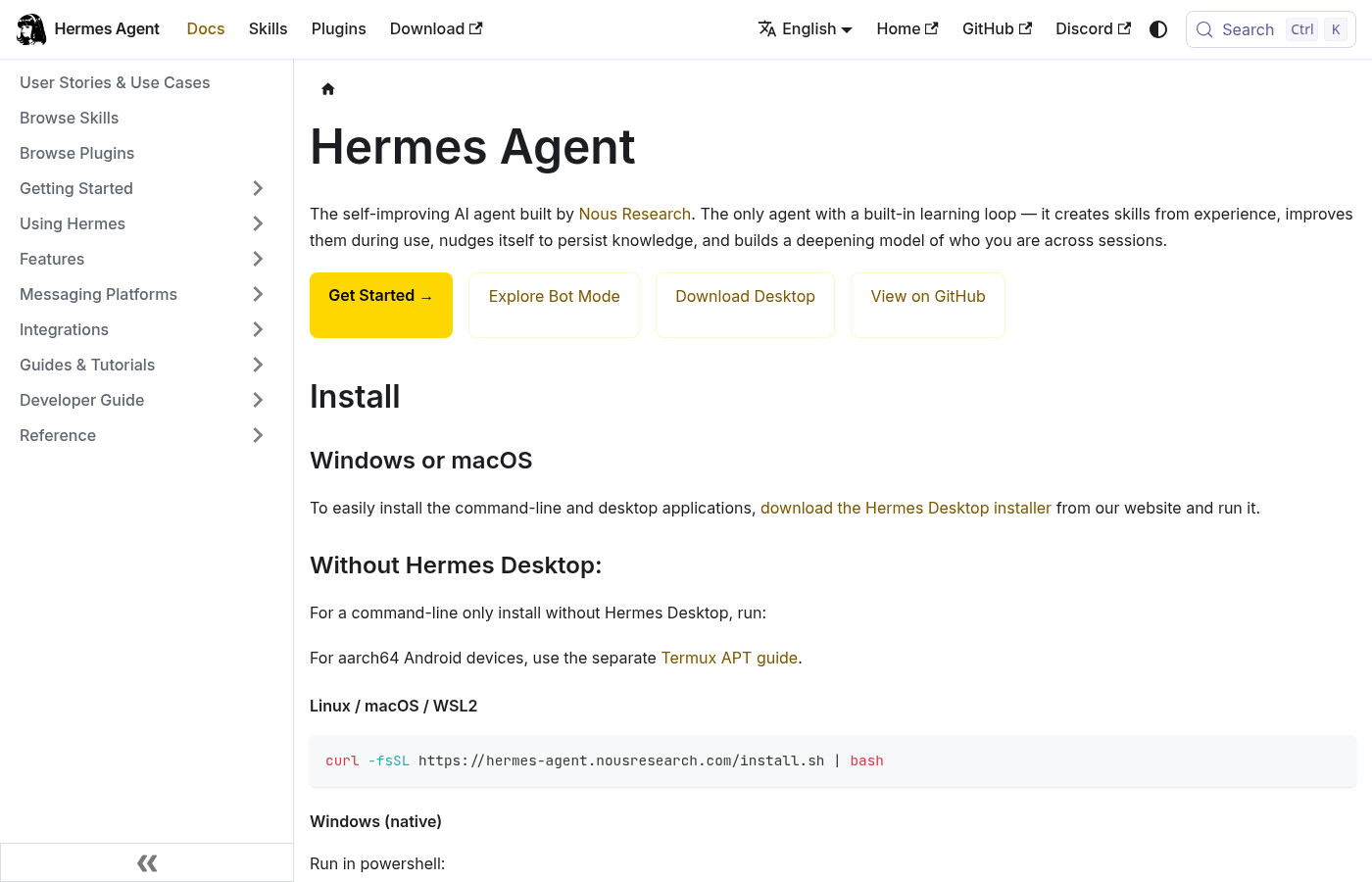Image resolution: width=1372 pixels, height=882 pixels.
Task: Open the Docs nav tab
Action: click(206, 29)
